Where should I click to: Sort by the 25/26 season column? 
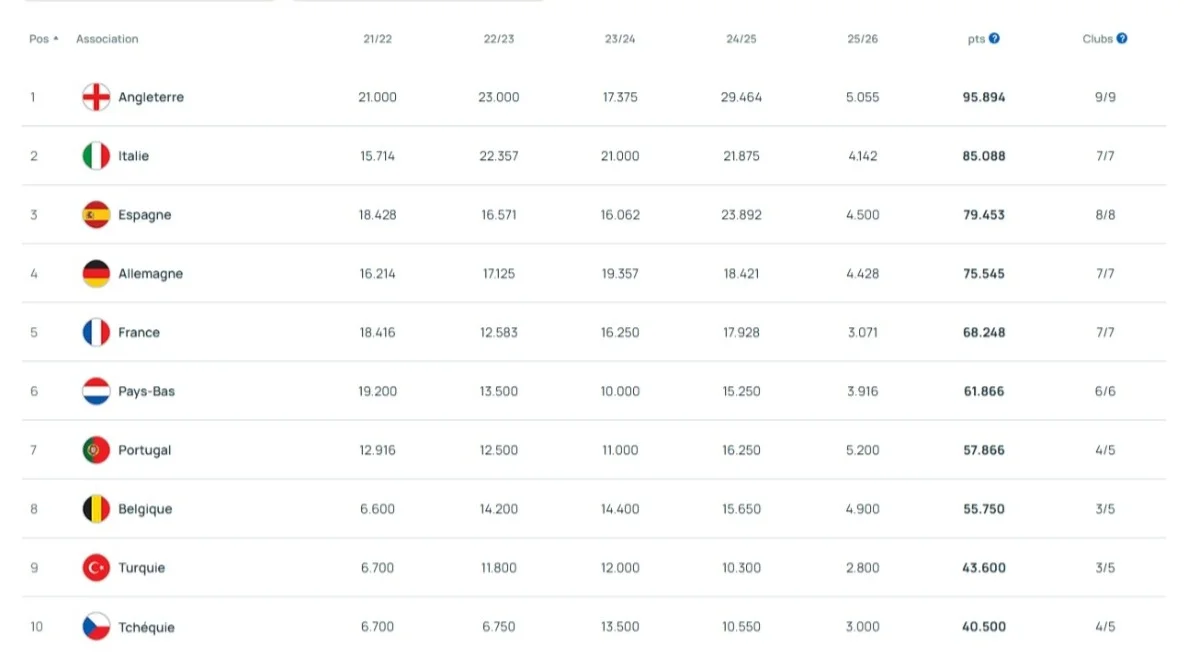point(862,39)
